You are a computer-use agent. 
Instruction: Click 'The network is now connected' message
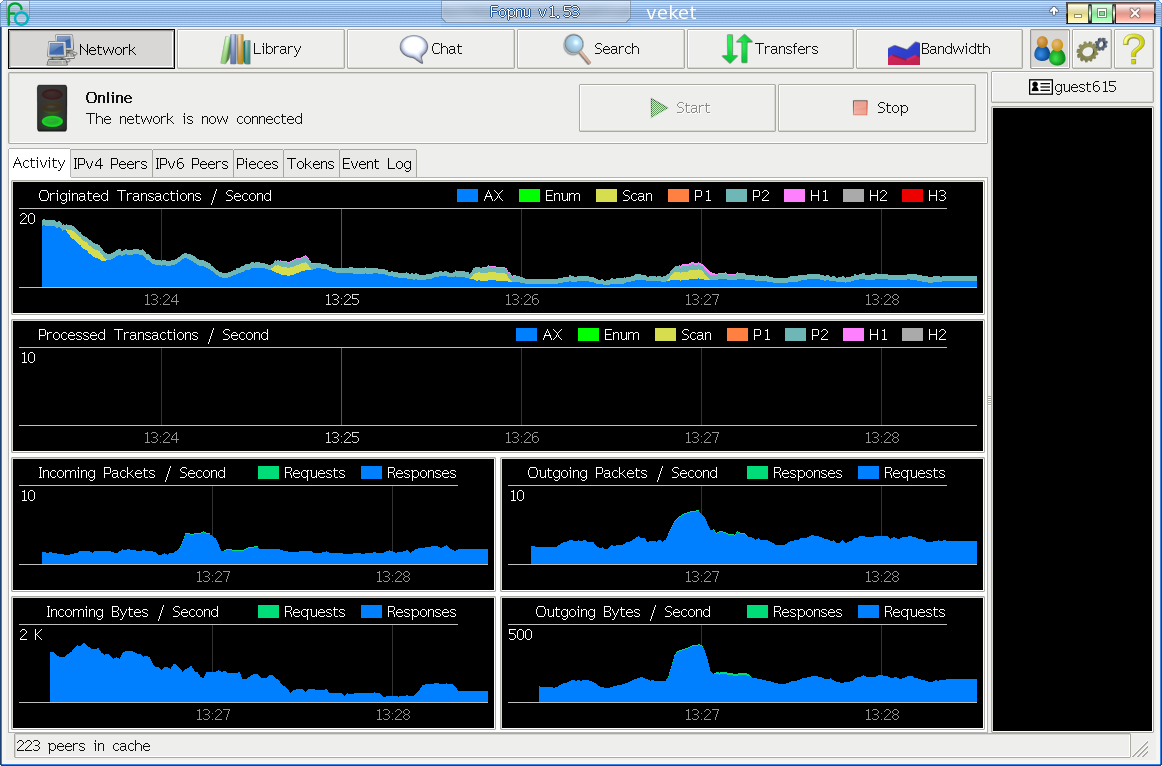194,119
